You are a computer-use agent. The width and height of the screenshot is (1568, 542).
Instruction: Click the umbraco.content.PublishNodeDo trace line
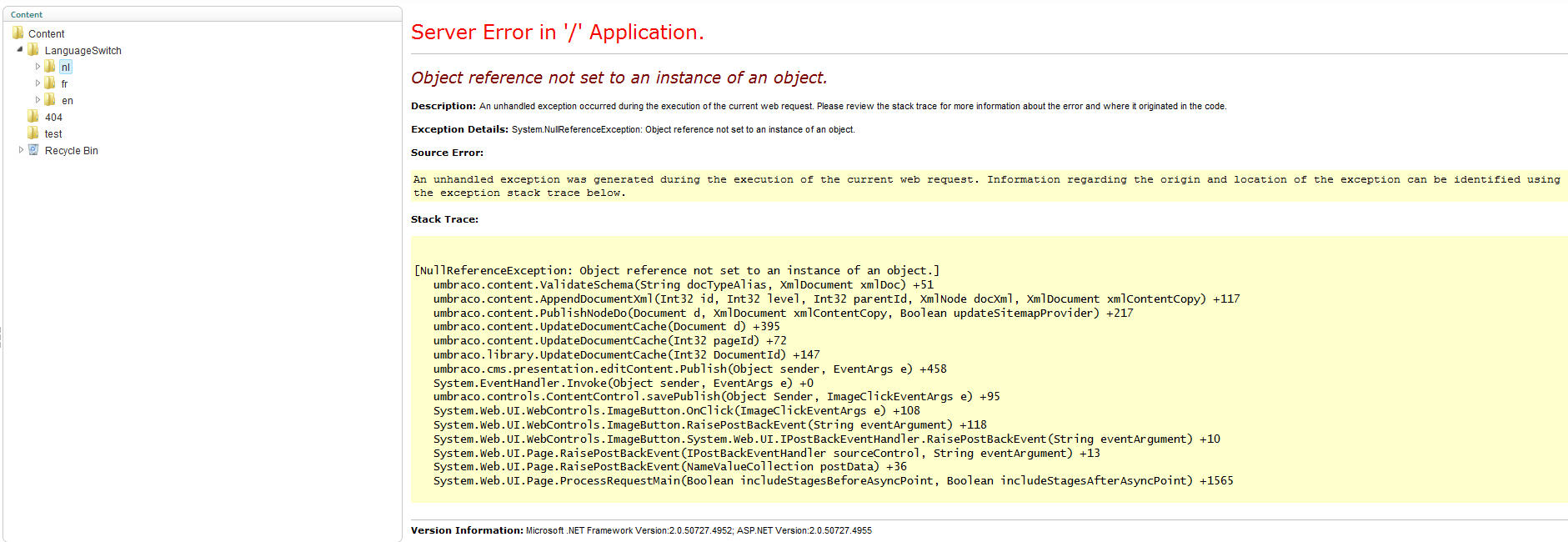(784, 314)
